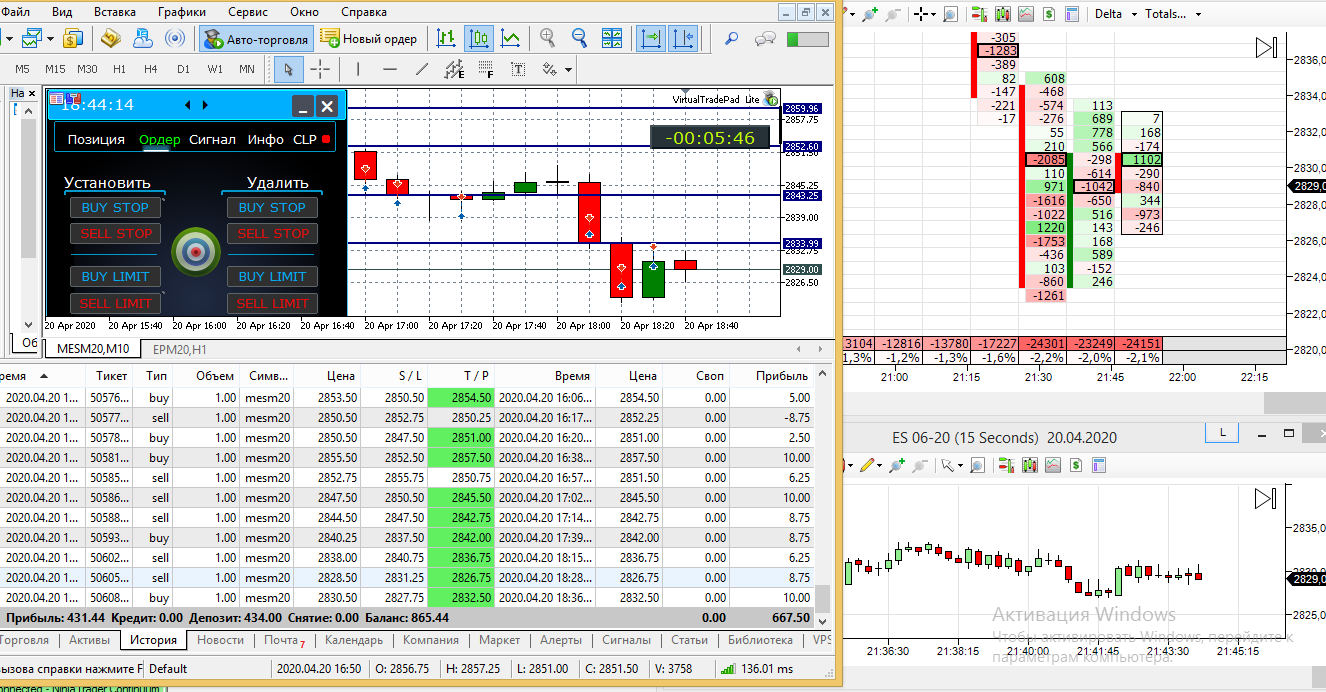Image resolution: width=1326 pixels, height=692 pixels.
Task: Open the Strategies dollar icon in ES chart toolbar
Action: click(1075, 465)
